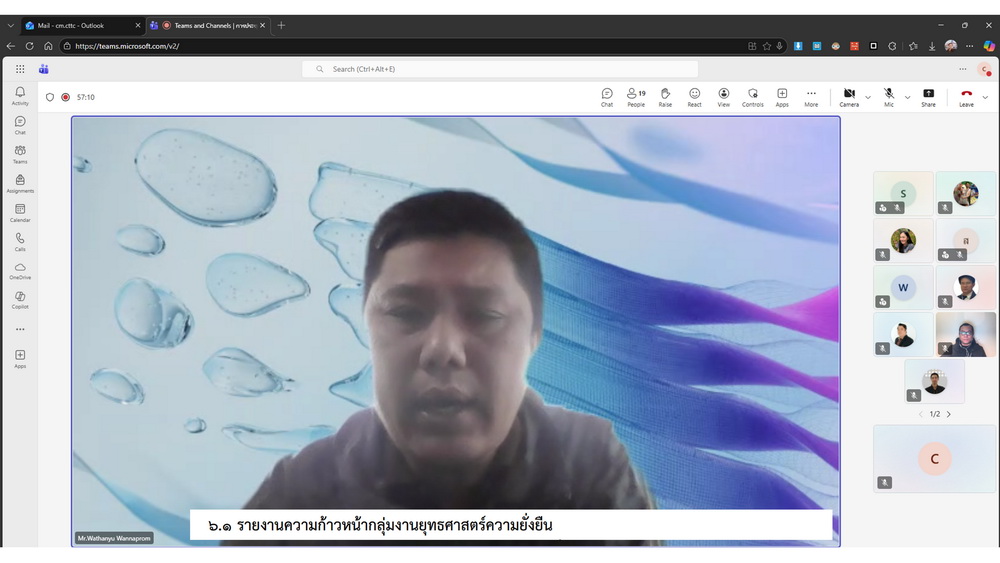Image resolution: width=1000 pixels, height=563 pixels.
Task: Open OneDrive in the left sidebar
Action: click(x=20, y=270)
